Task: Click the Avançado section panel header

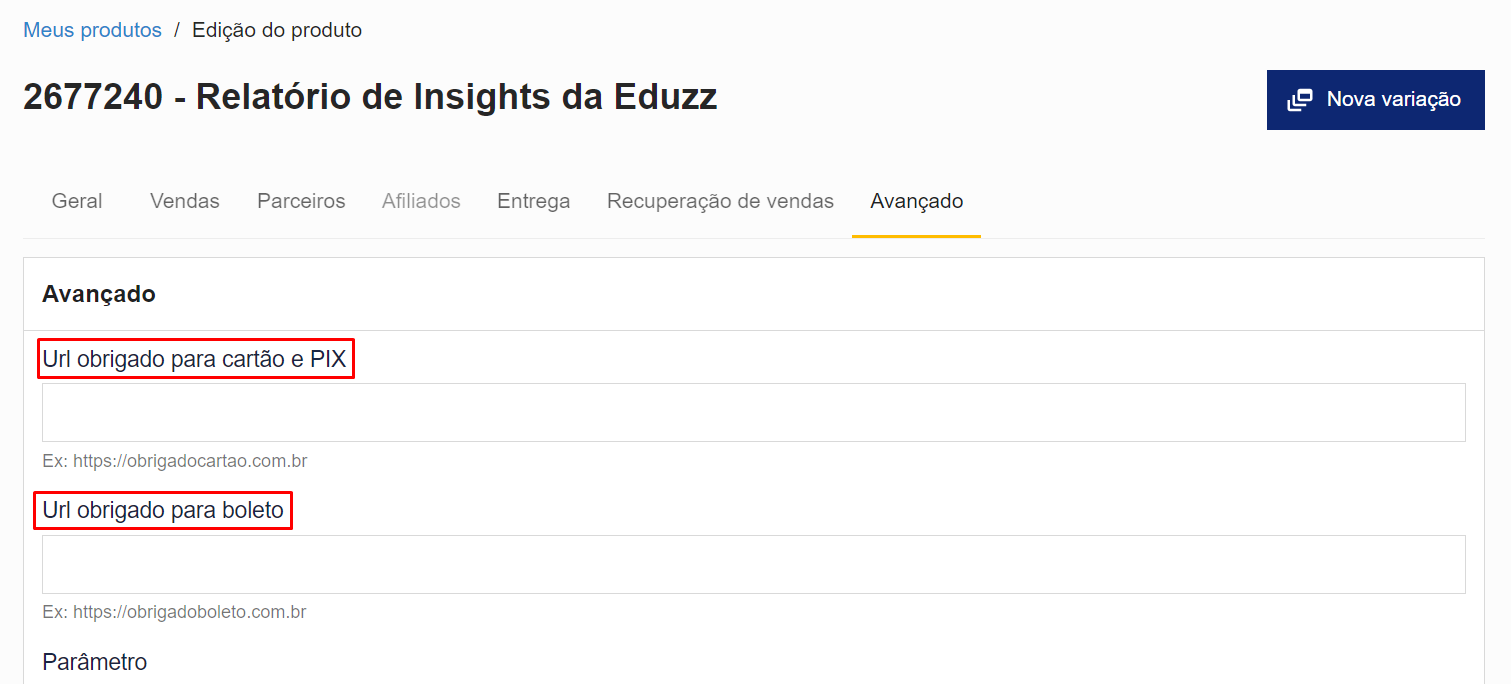Action: point(99,294)
